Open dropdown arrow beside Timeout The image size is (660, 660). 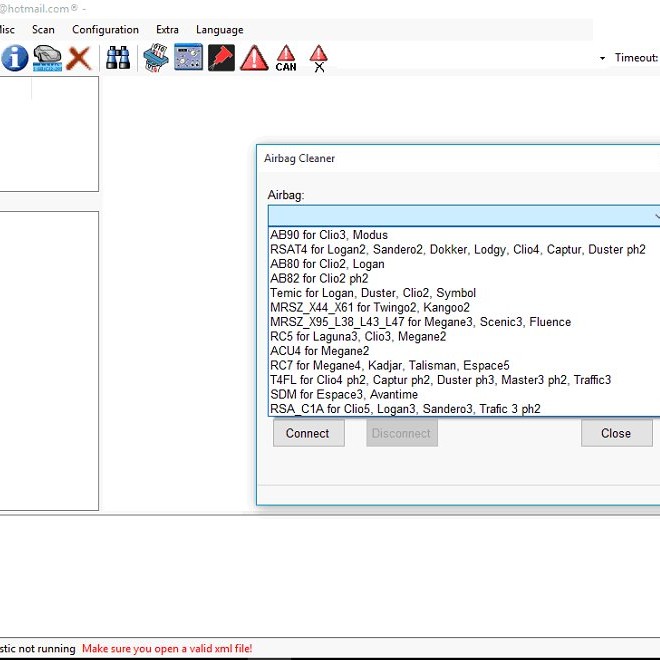pos(602,58)
